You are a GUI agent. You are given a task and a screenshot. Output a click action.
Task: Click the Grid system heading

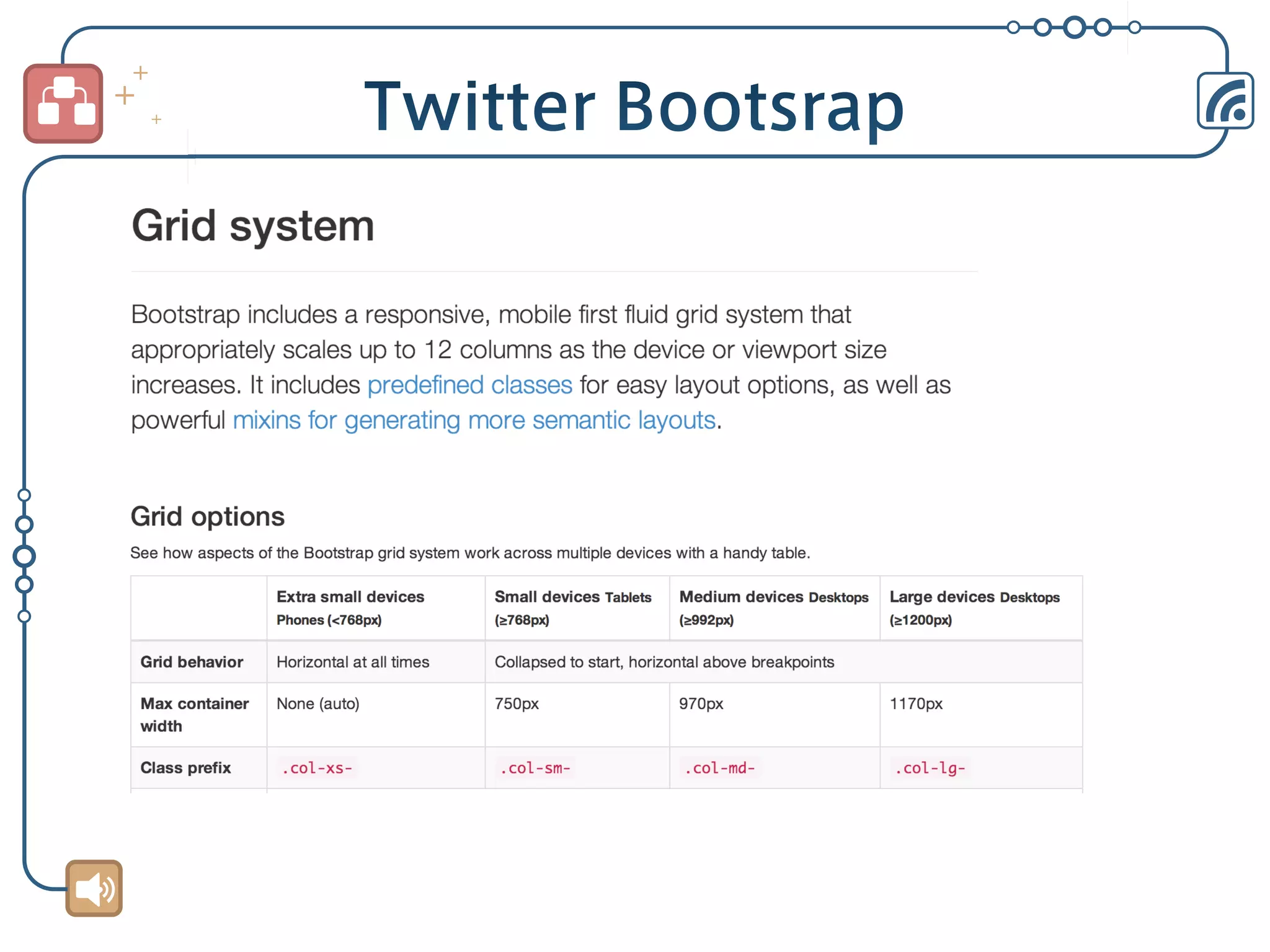[x=253, y=226]
